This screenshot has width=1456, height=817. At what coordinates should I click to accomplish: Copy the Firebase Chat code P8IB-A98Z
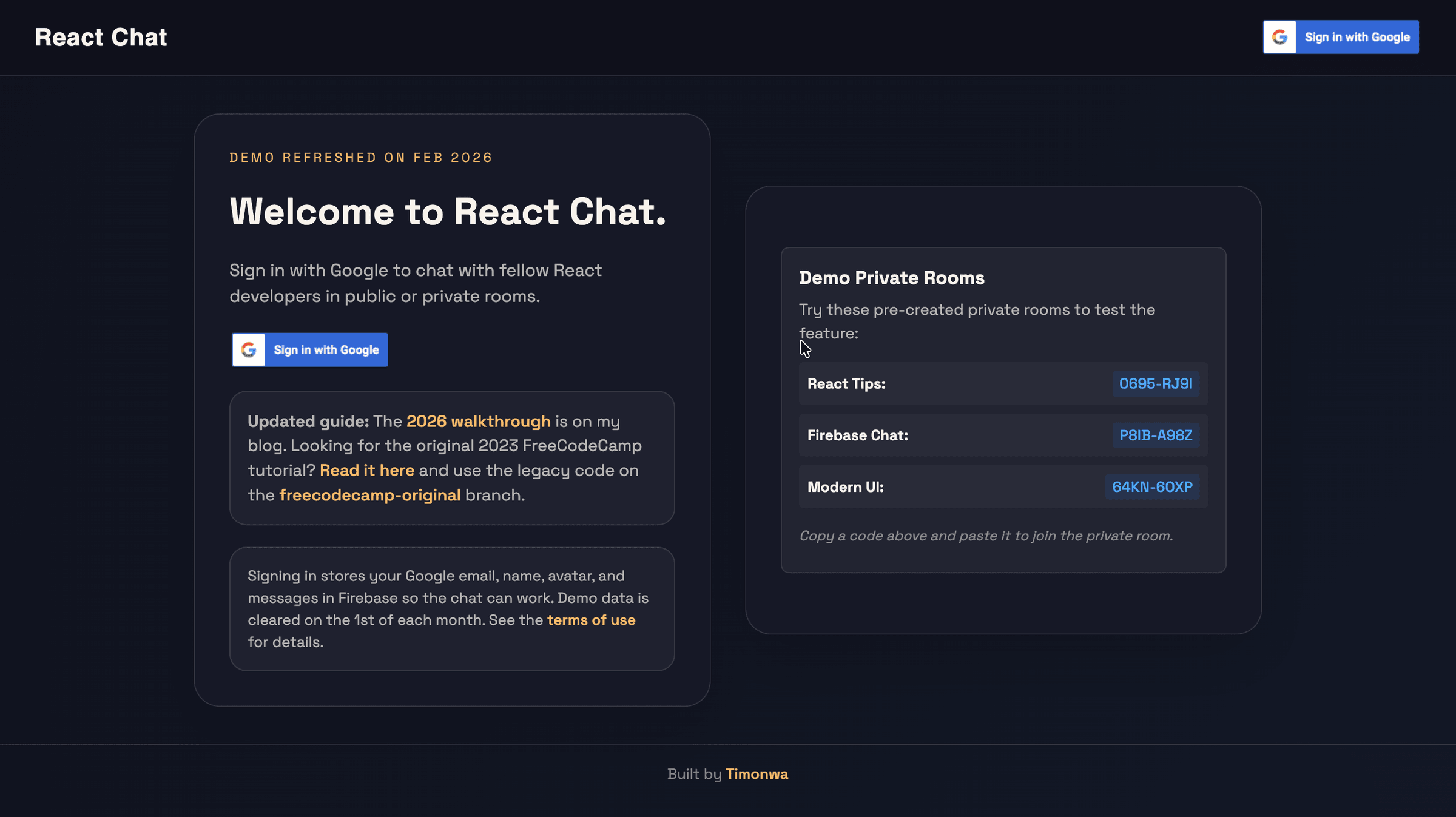click(1156, 435)
